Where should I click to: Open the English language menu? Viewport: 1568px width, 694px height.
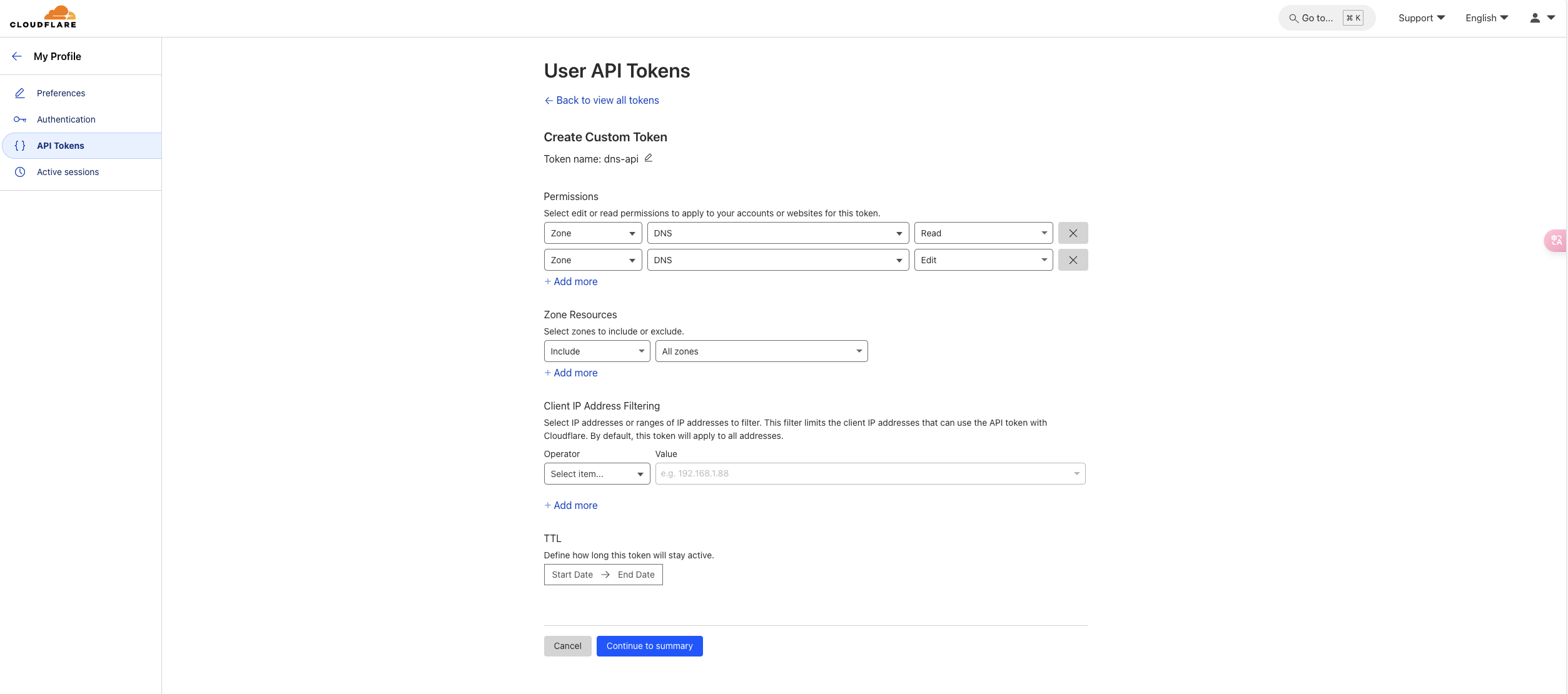coord(1486,18)
